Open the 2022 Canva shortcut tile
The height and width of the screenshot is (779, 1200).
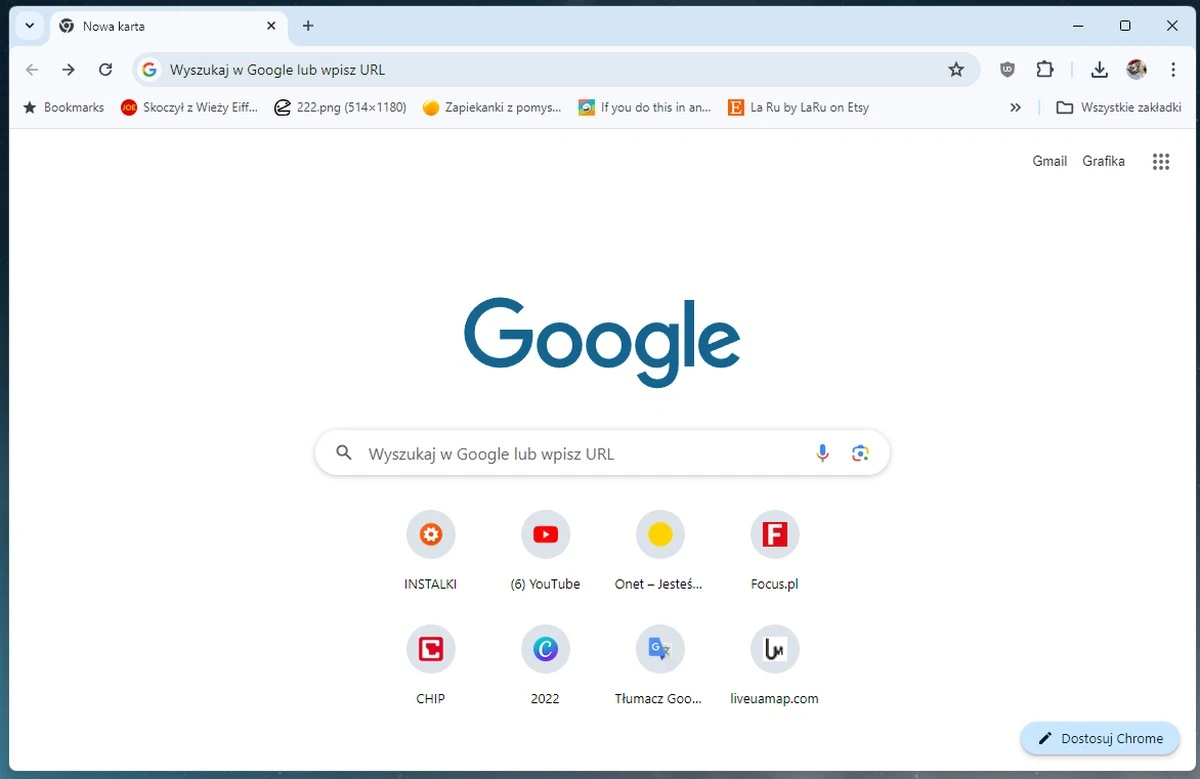pos(545,665)
